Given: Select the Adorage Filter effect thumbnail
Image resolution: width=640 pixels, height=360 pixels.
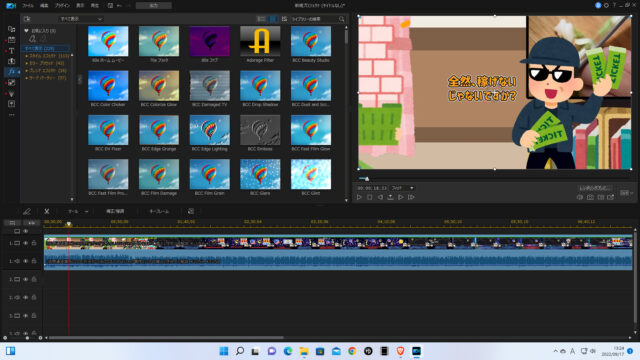Looking at the screenshot, I should (x=260, y=41).
